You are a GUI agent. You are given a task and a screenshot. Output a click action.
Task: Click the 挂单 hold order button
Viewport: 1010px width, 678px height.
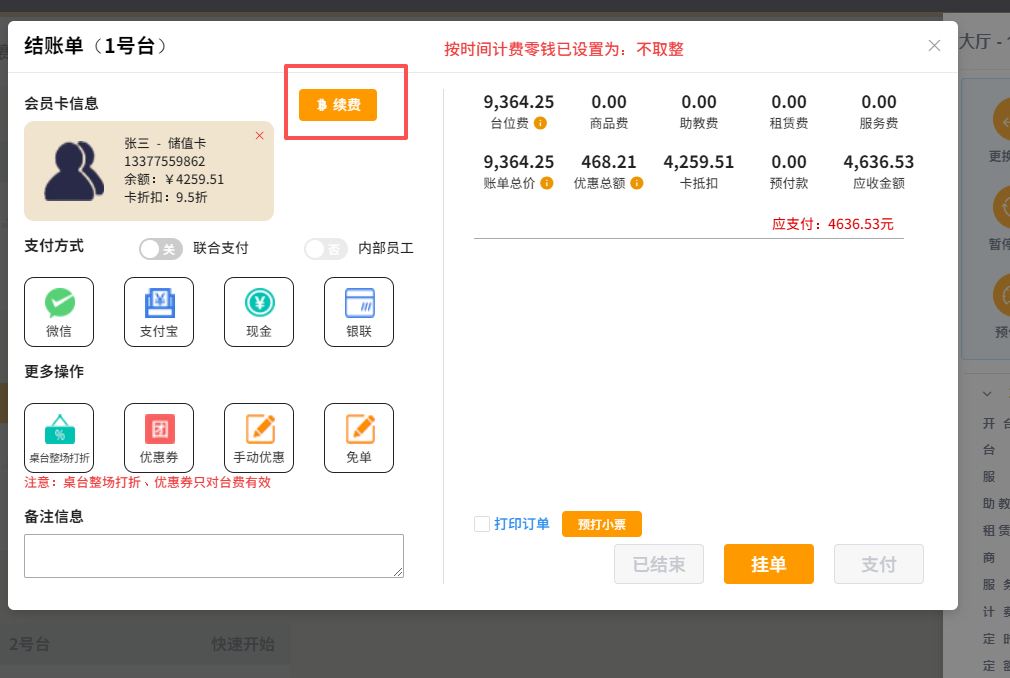[768, 564]
